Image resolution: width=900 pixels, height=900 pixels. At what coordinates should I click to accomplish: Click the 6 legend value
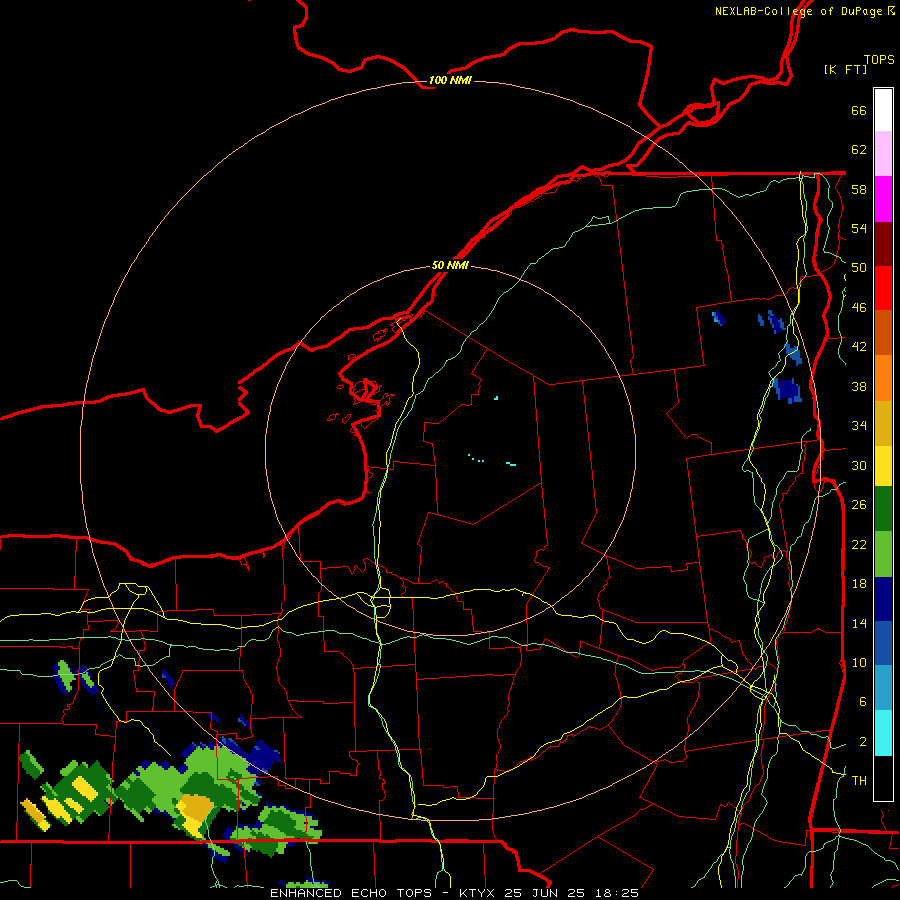862,702
